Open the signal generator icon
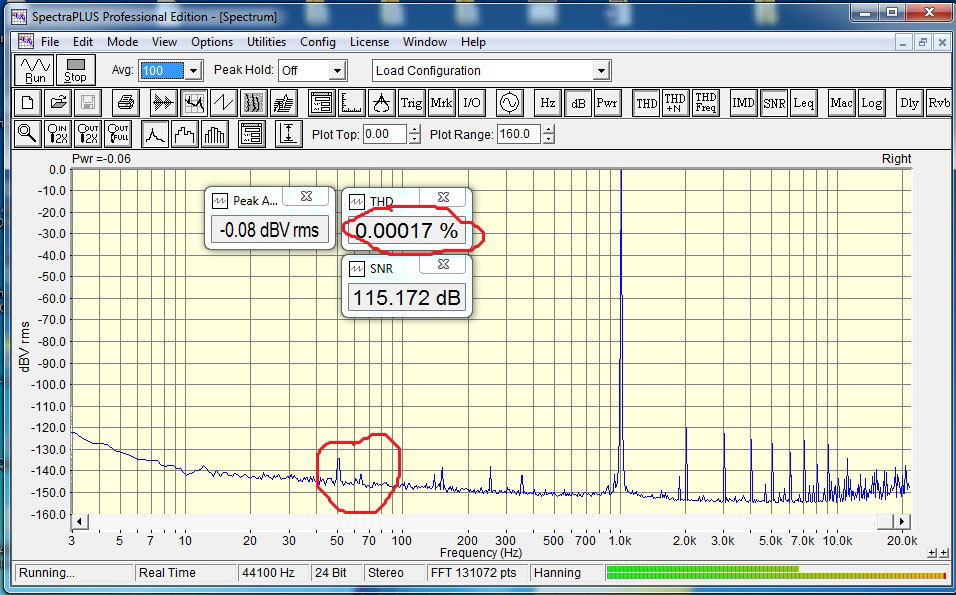Screen dimensions: 956x595 click(509, 102)
